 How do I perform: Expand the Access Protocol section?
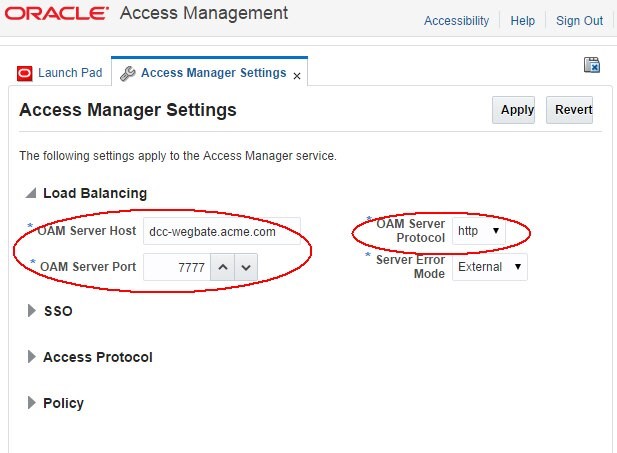31,357
